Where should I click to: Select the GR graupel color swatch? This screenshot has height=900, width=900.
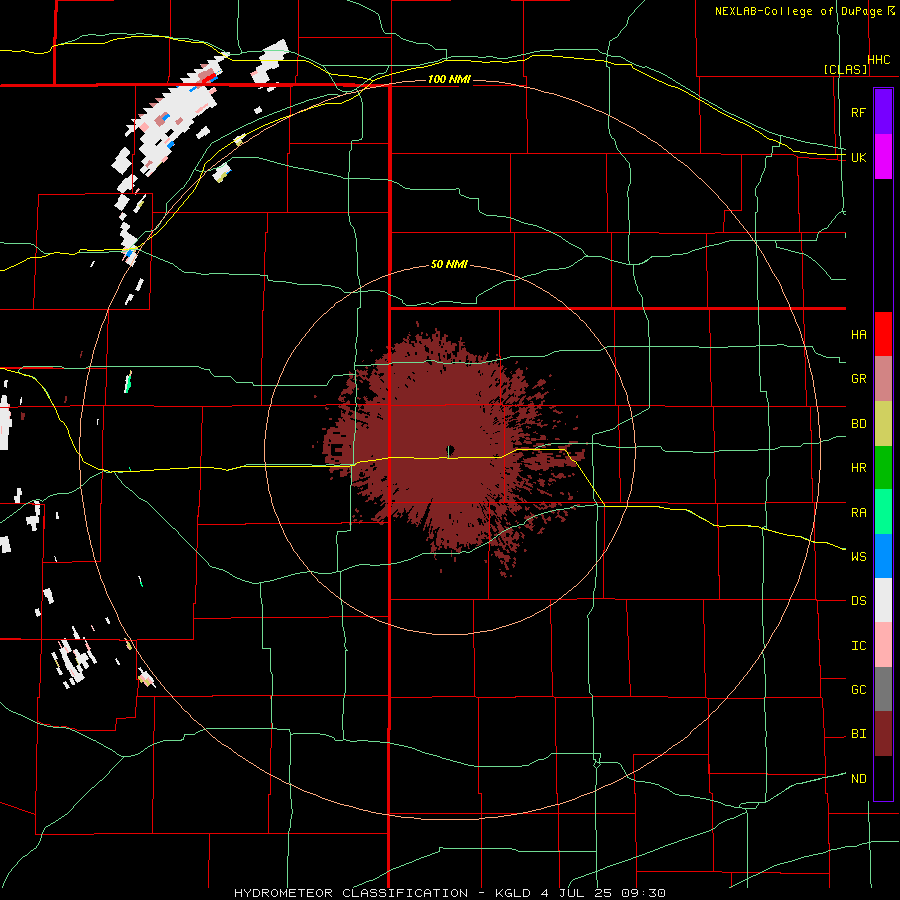pos(883,379)
